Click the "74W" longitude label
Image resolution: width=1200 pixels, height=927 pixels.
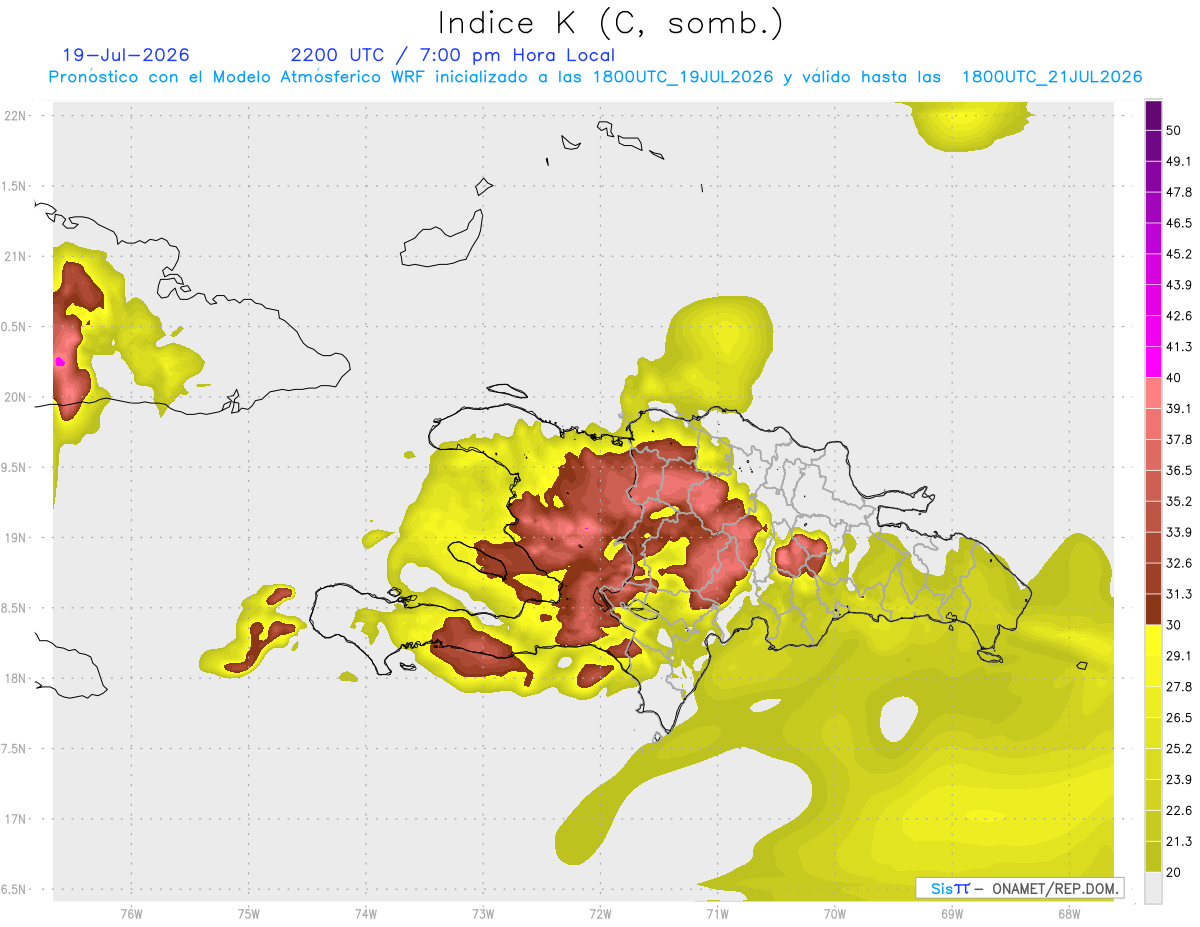(366, 913)
